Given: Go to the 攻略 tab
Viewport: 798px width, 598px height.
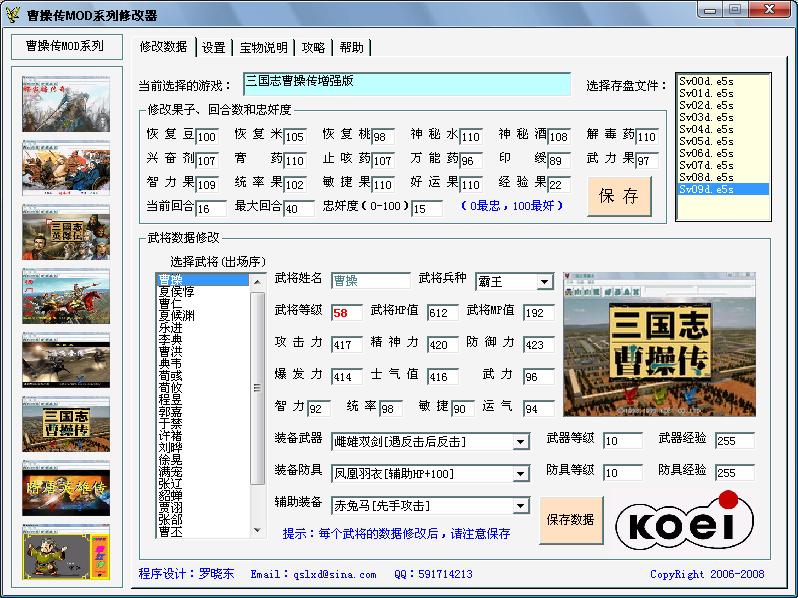Looking at the screenshot, I should pyautogui.click(x=313, y=47).
